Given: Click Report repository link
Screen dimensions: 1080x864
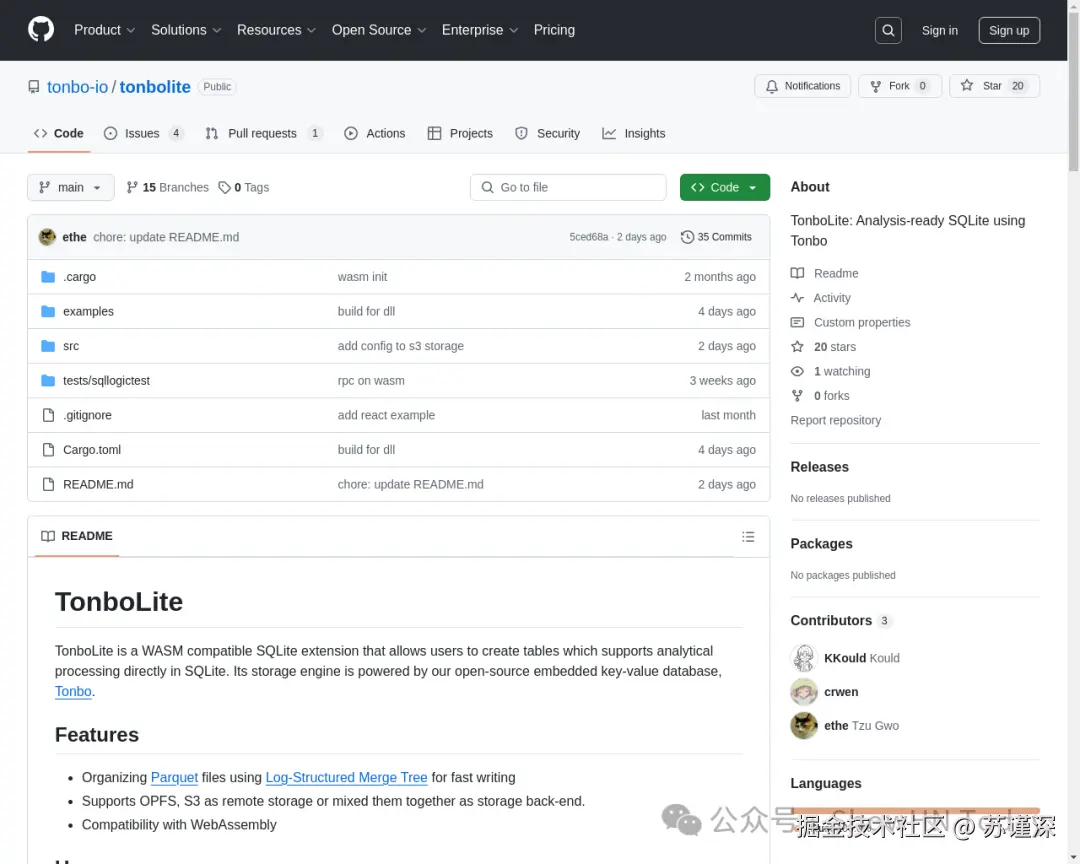Looking at the screenshot, I should (x=835, y=420).
